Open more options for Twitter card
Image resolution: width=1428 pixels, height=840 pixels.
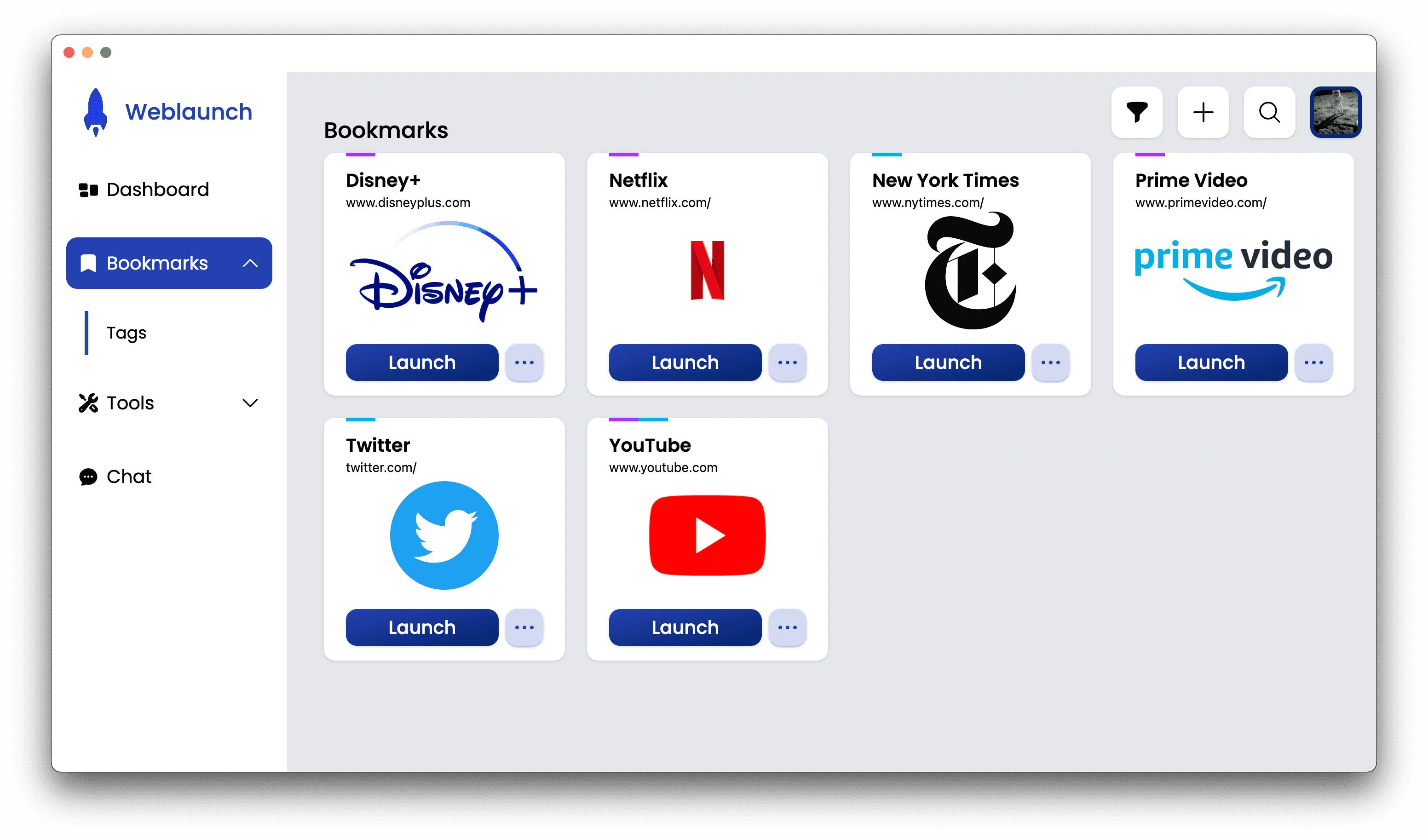tap(524, 627)
